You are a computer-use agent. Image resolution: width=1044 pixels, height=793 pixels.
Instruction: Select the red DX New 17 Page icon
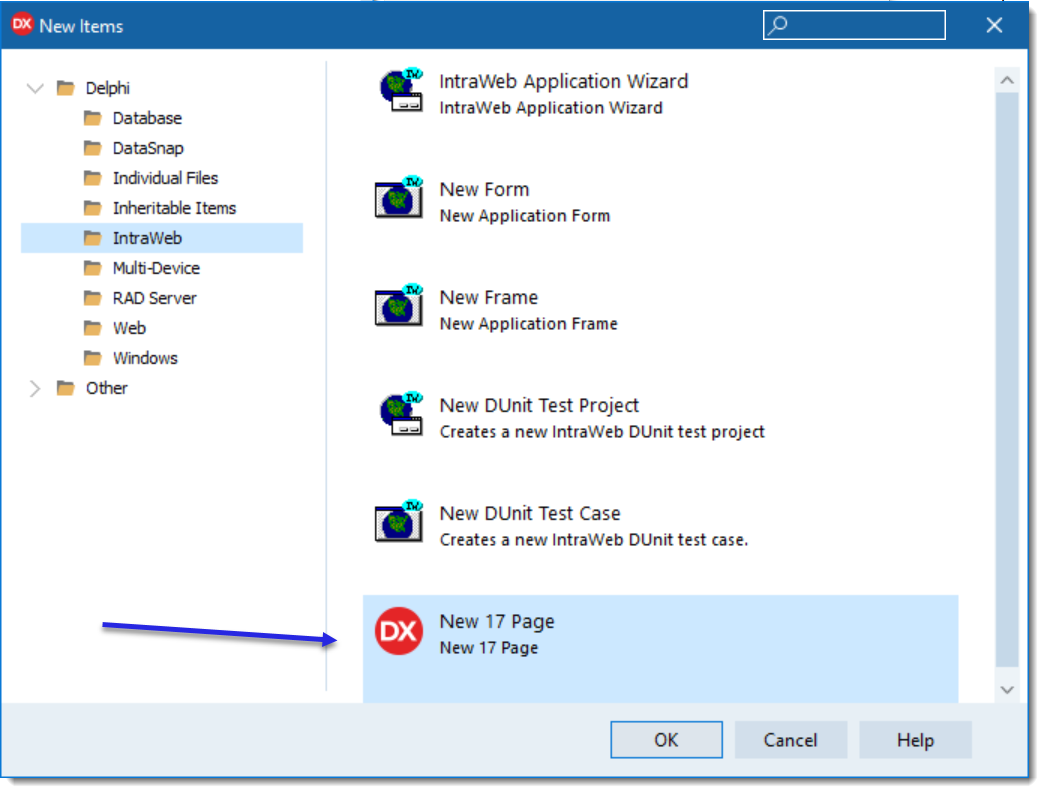399,633
